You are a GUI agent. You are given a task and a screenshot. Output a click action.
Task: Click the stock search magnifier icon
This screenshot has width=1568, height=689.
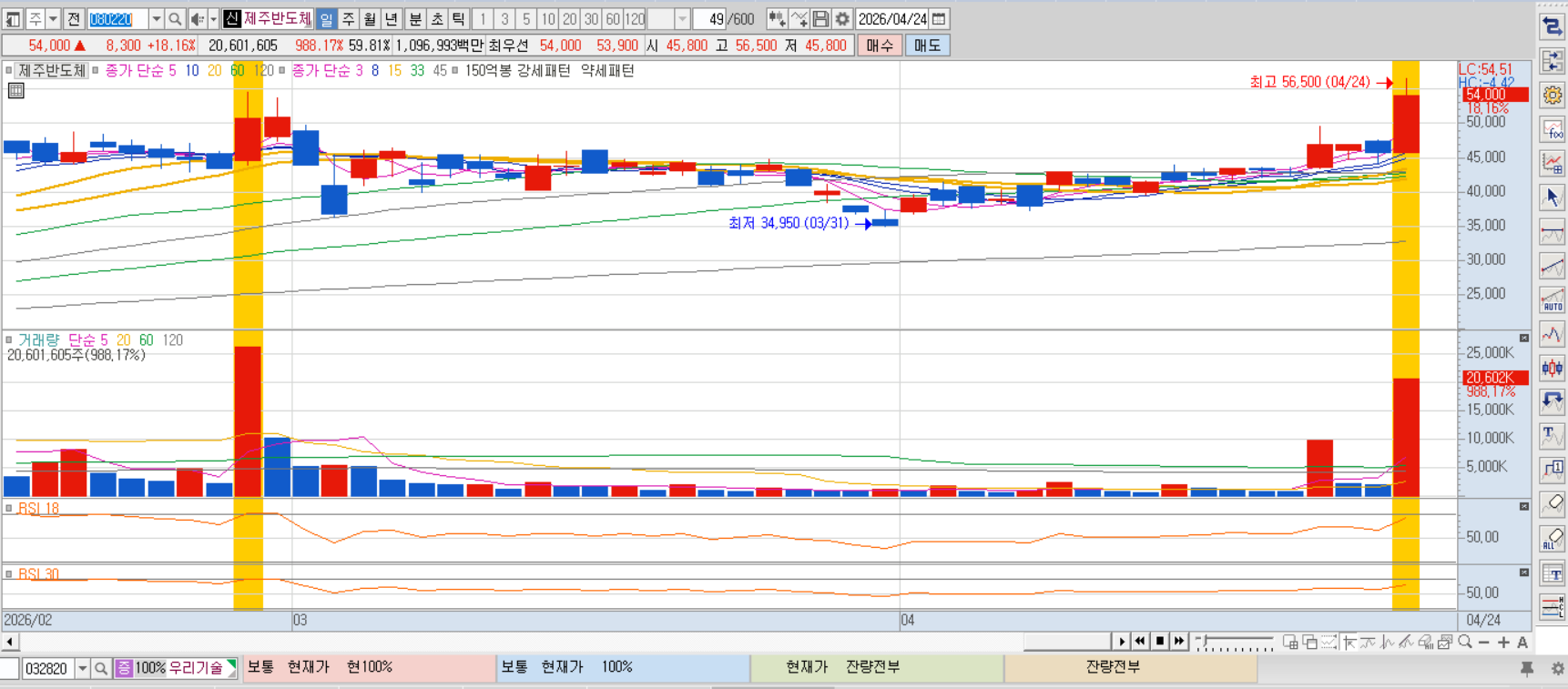pyautogui.click(x=175, y=19)
